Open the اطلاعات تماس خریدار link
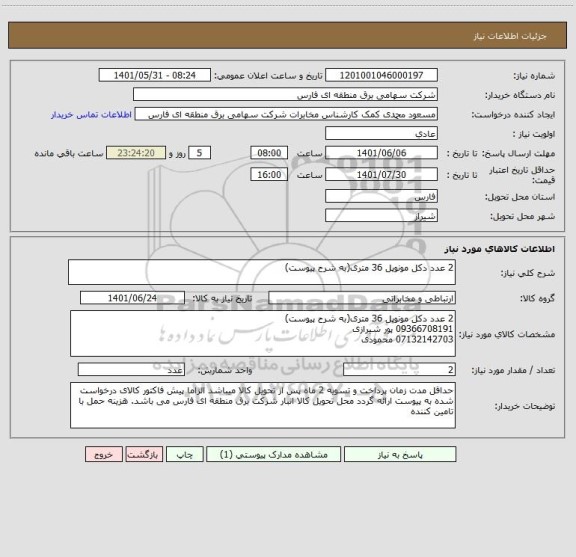The image size is (576, 557). pyautogui.click(x=91, y=115)
